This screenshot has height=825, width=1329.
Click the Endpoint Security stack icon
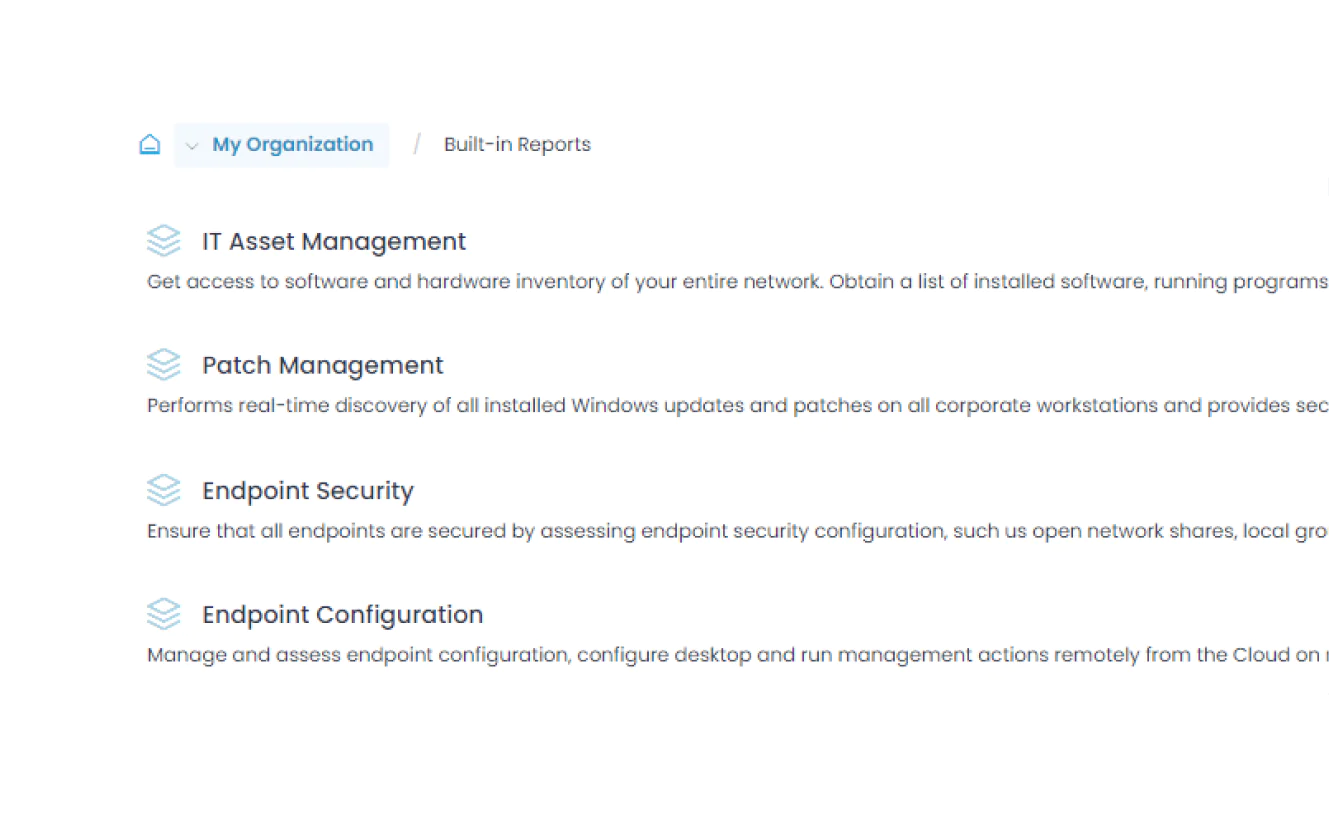click(164, 490)
